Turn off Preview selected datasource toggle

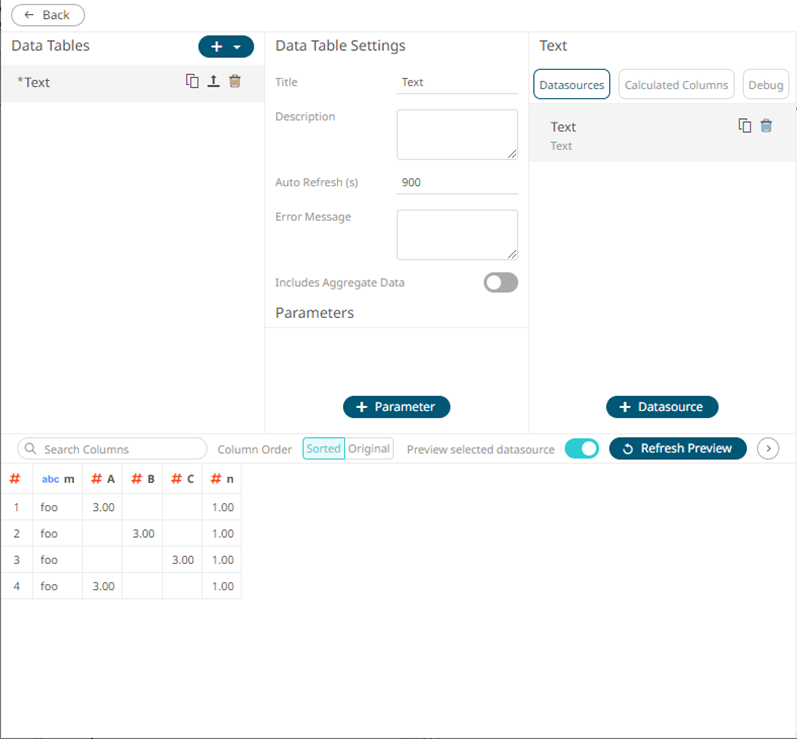[x=581, y=449]
